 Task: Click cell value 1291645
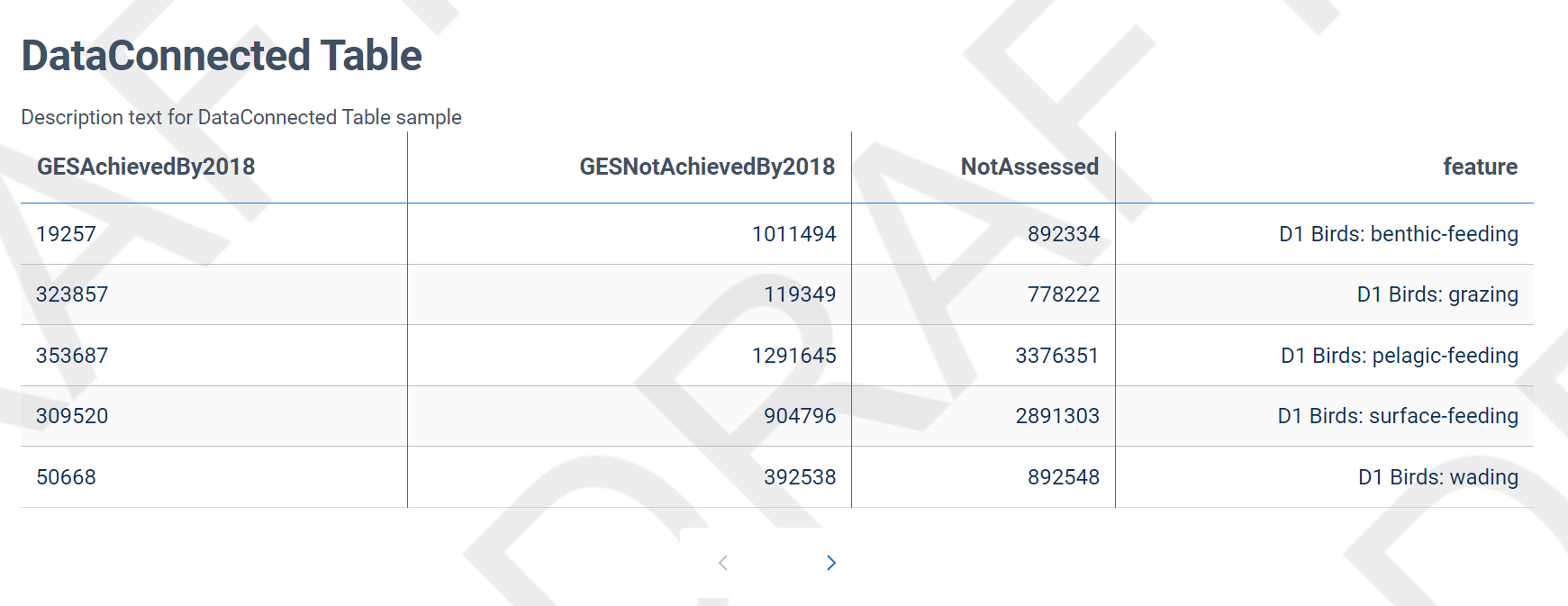pyautogui.click(x=794, y=356)
